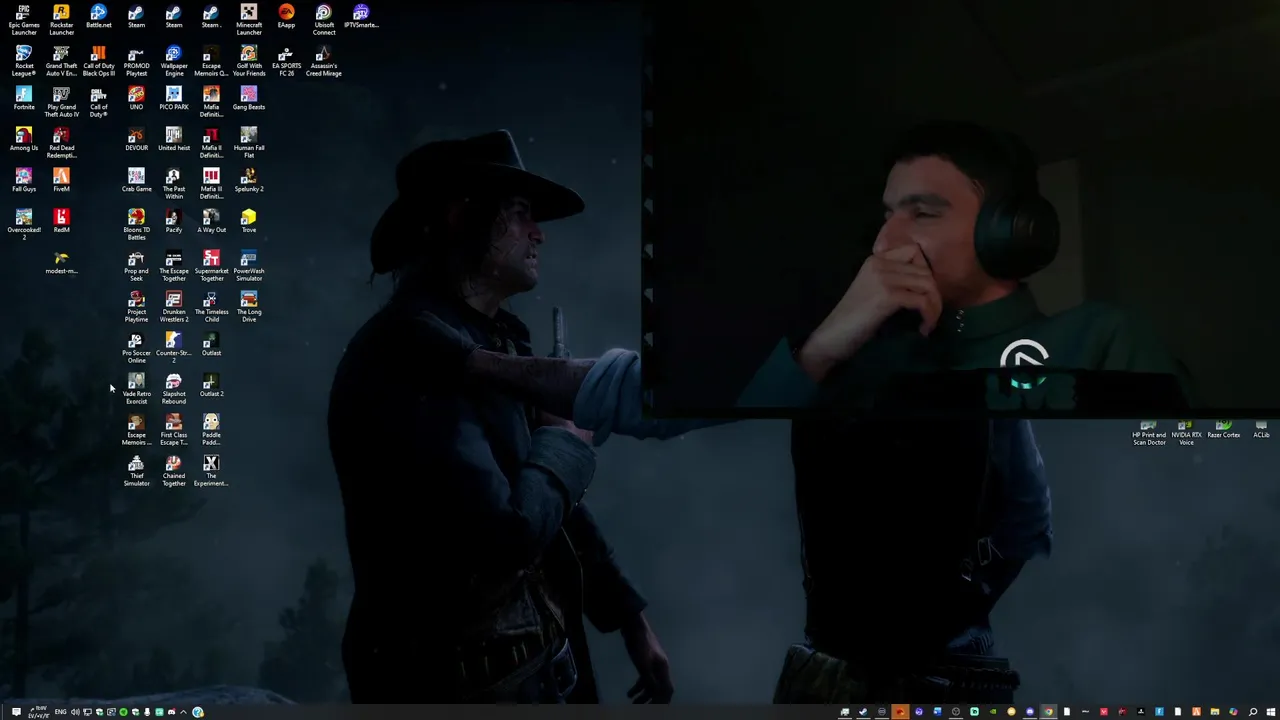
Task: Select the Human Fall Flat icon
Action: 248,142
